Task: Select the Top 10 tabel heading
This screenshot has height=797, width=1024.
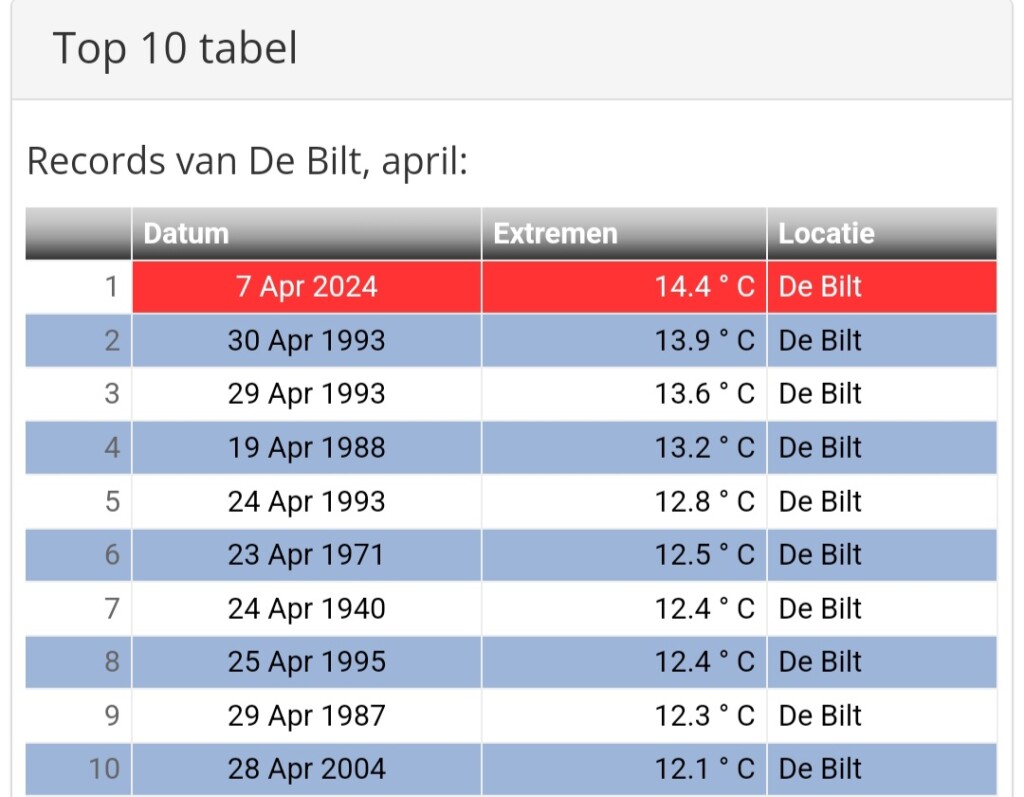Action: click(175, 48)
